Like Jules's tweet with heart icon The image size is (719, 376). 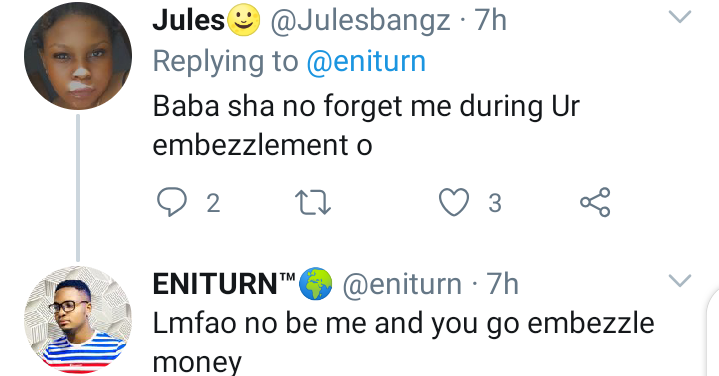[454, 202]
